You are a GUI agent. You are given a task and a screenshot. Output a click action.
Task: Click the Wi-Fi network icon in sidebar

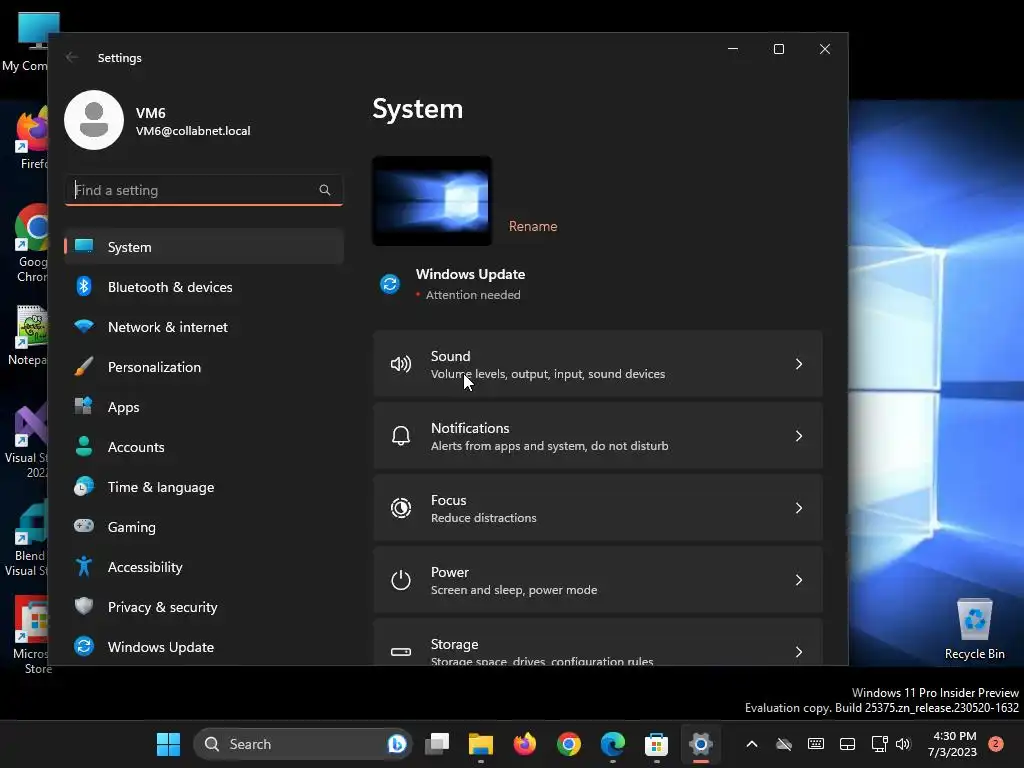[84, 325]
